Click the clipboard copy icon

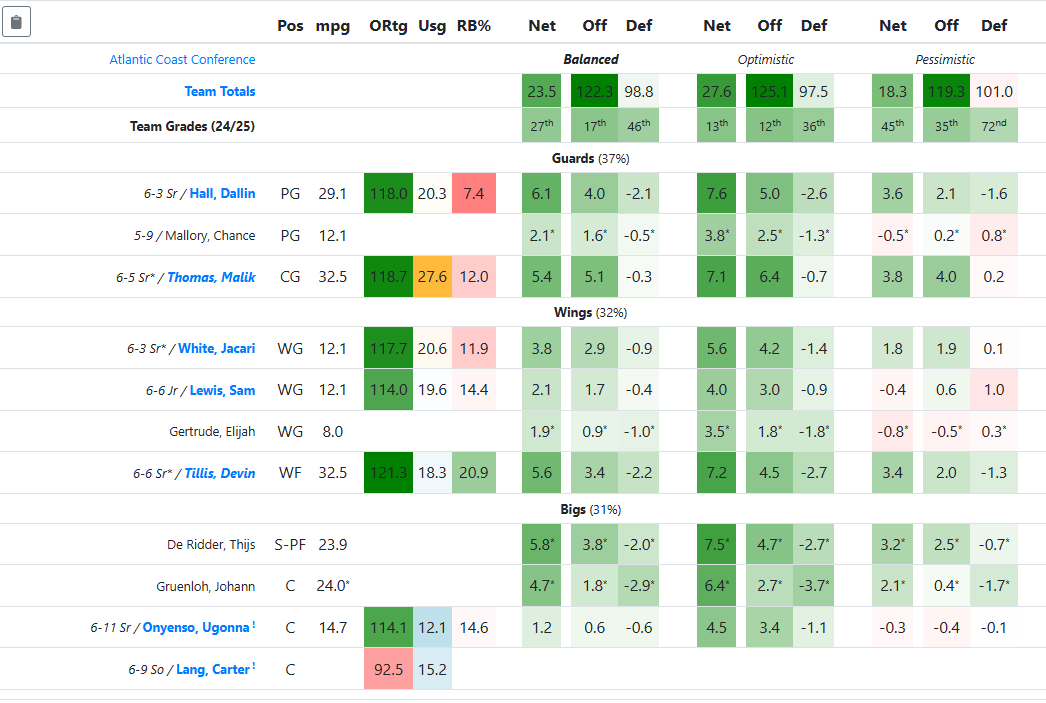(17, 22)
